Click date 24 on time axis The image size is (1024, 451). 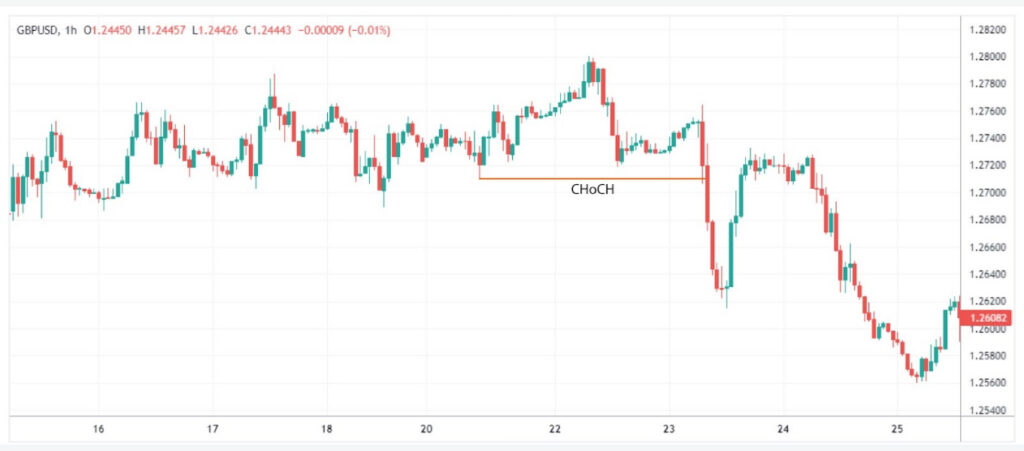pyautogui.click(x=784, y=429)
